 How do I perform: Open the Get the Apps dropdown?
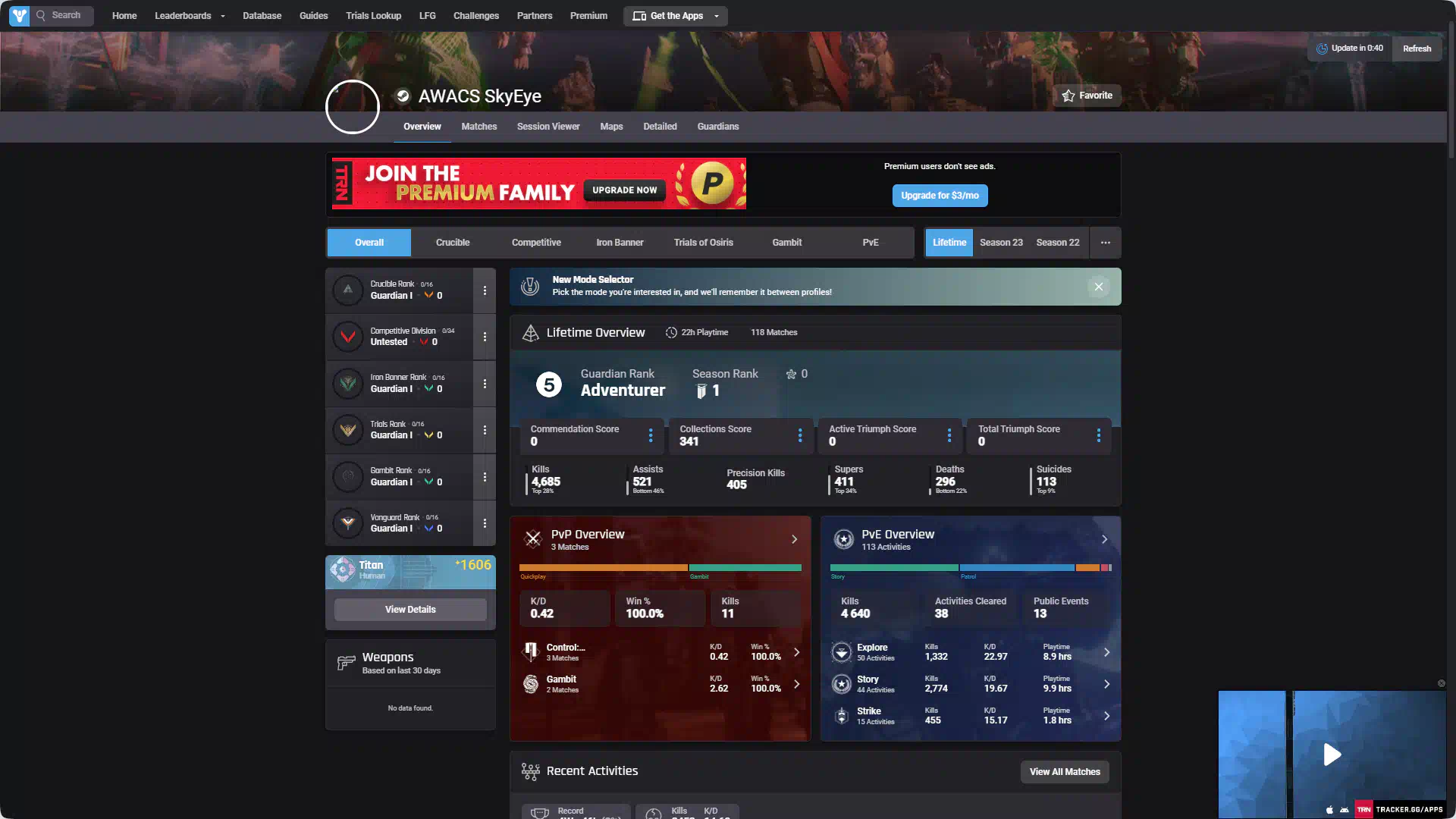pyautogui.click(x=675, y=16)
